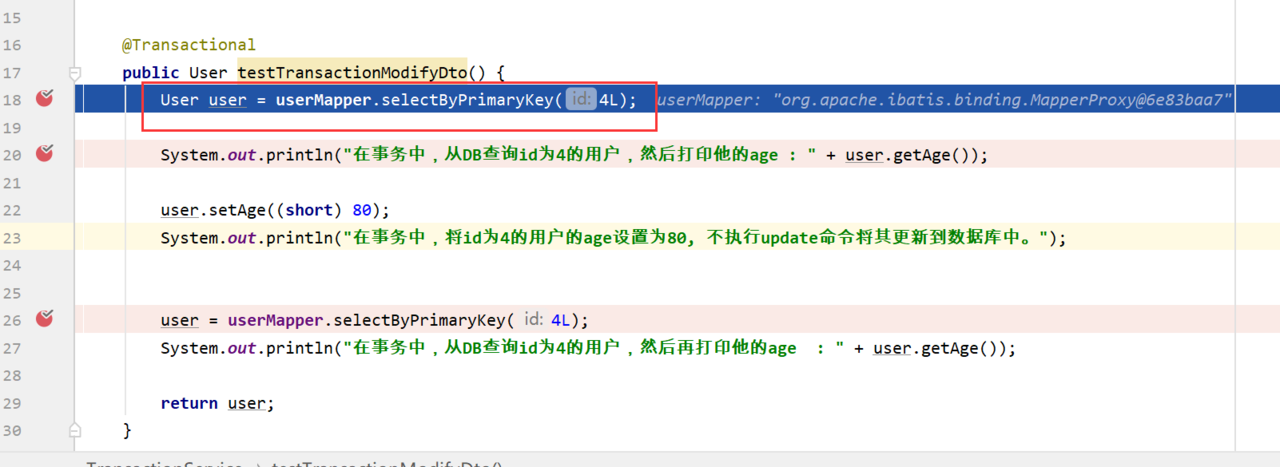The height and width of the screenshot is (467, 1280).
Task: Click the User return type on line 17
Action: click(208, 73)
